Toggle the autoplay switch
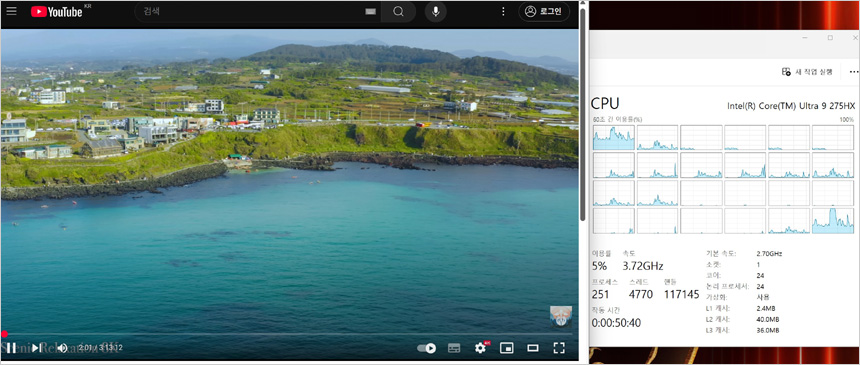 (426, 348)
